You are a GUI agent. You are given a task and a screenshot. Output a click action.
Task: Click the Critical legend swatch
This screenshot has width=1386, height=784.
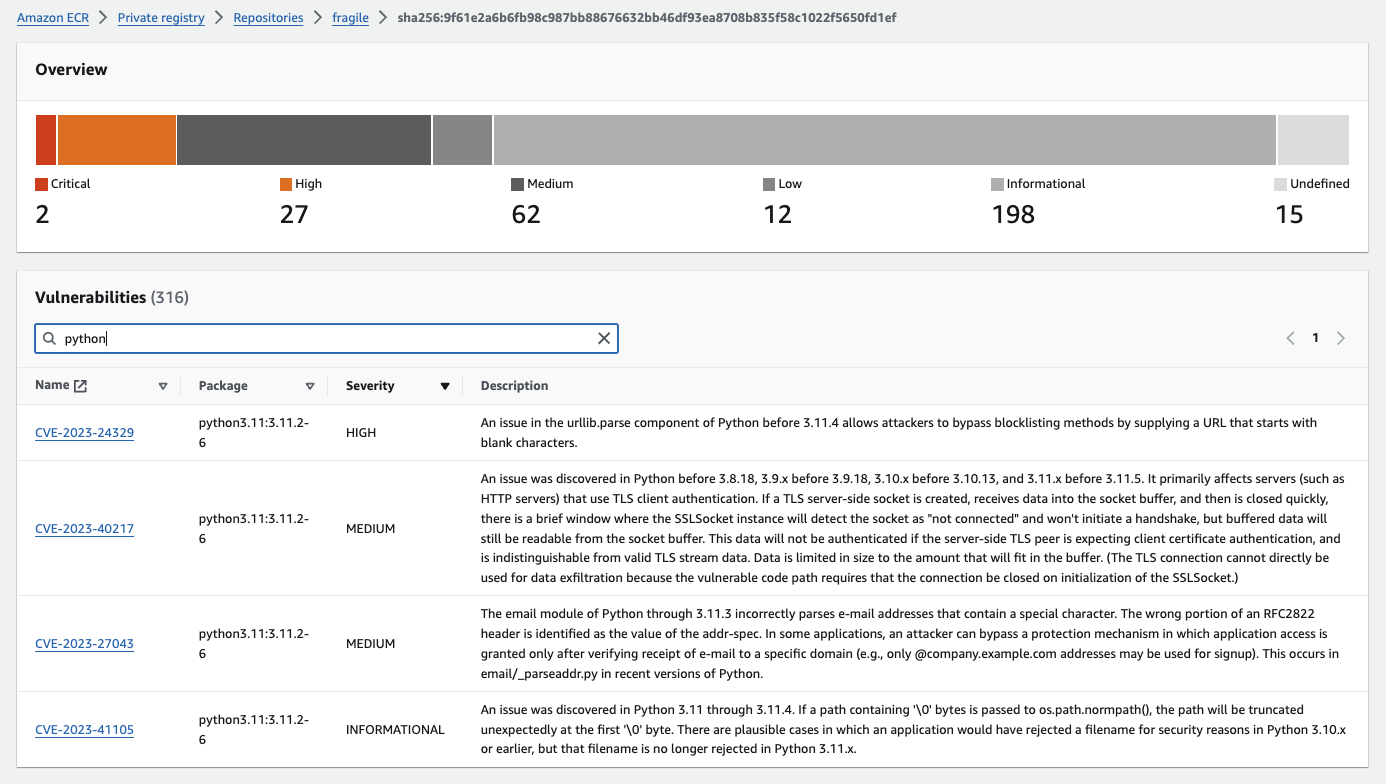point(41,184)
